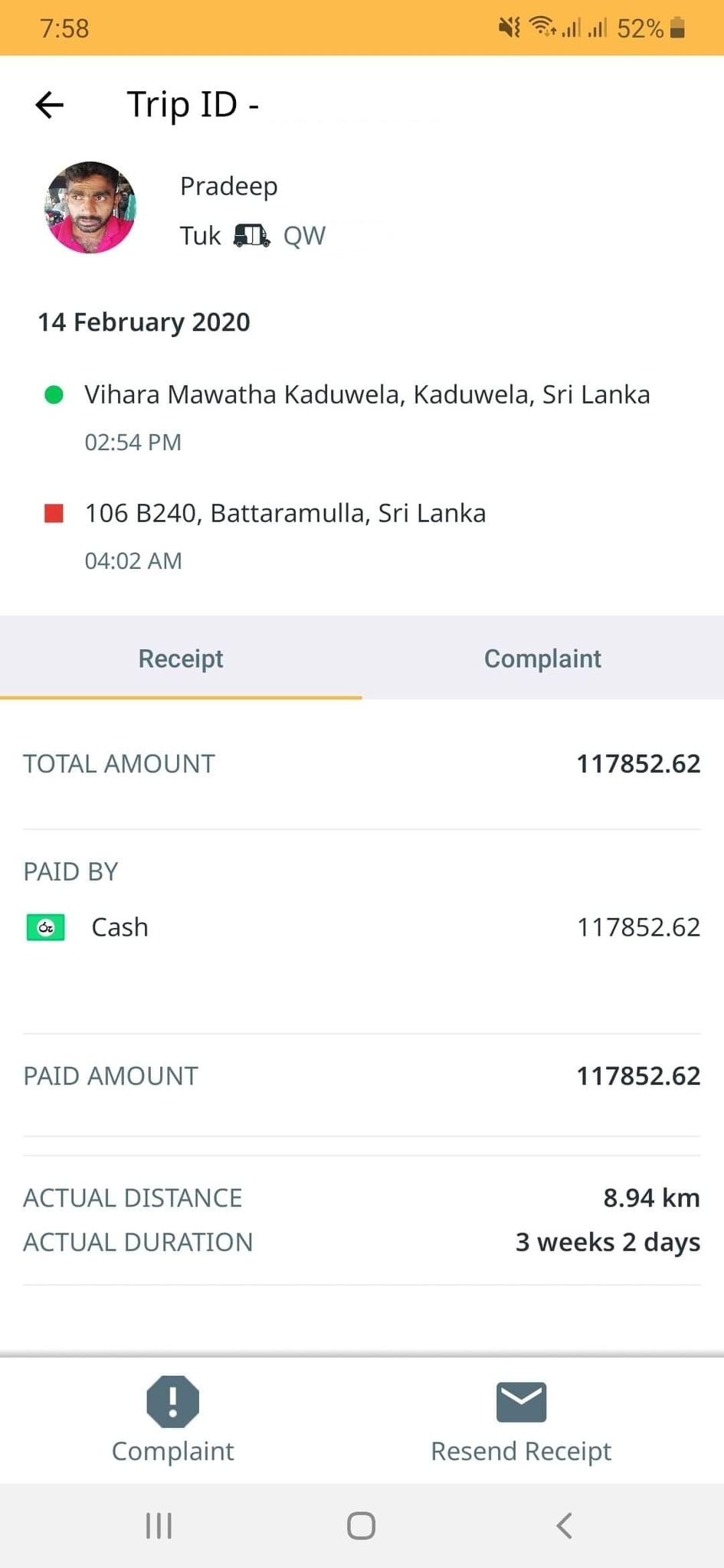Tap the green cash payment icon
The width and height of the screenshot is (724, 1568).
(x=45, y=927)
